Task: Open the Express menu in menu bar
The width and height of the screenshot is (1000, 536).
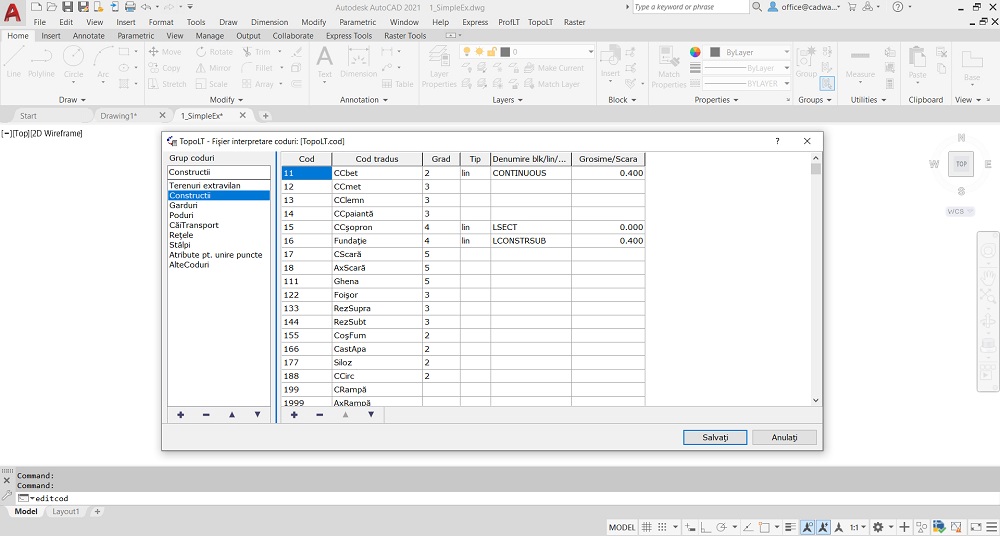Action: click(475, 22)
